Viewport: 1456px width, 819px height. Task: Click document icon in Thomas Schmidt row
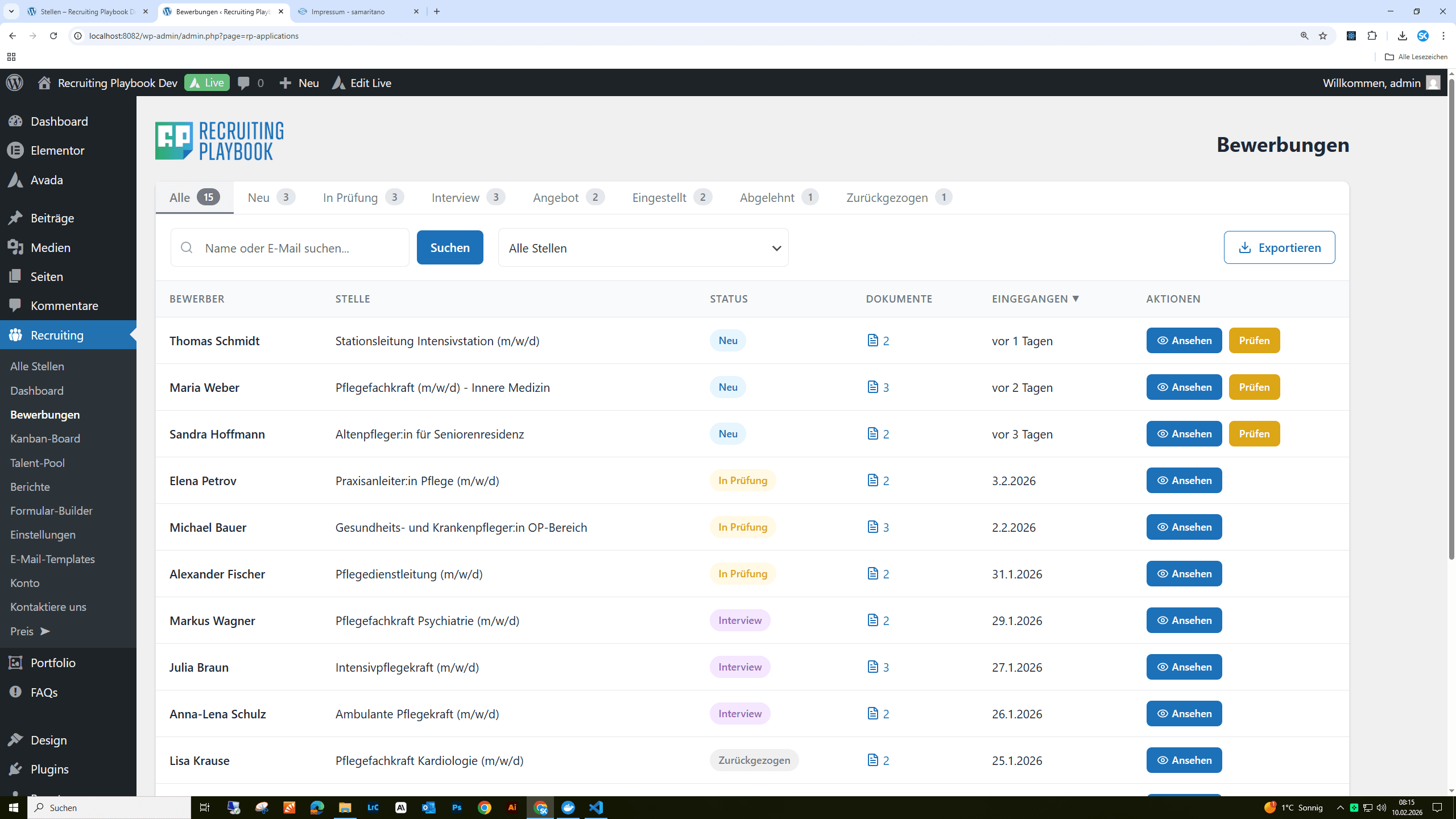pos(872,341)
